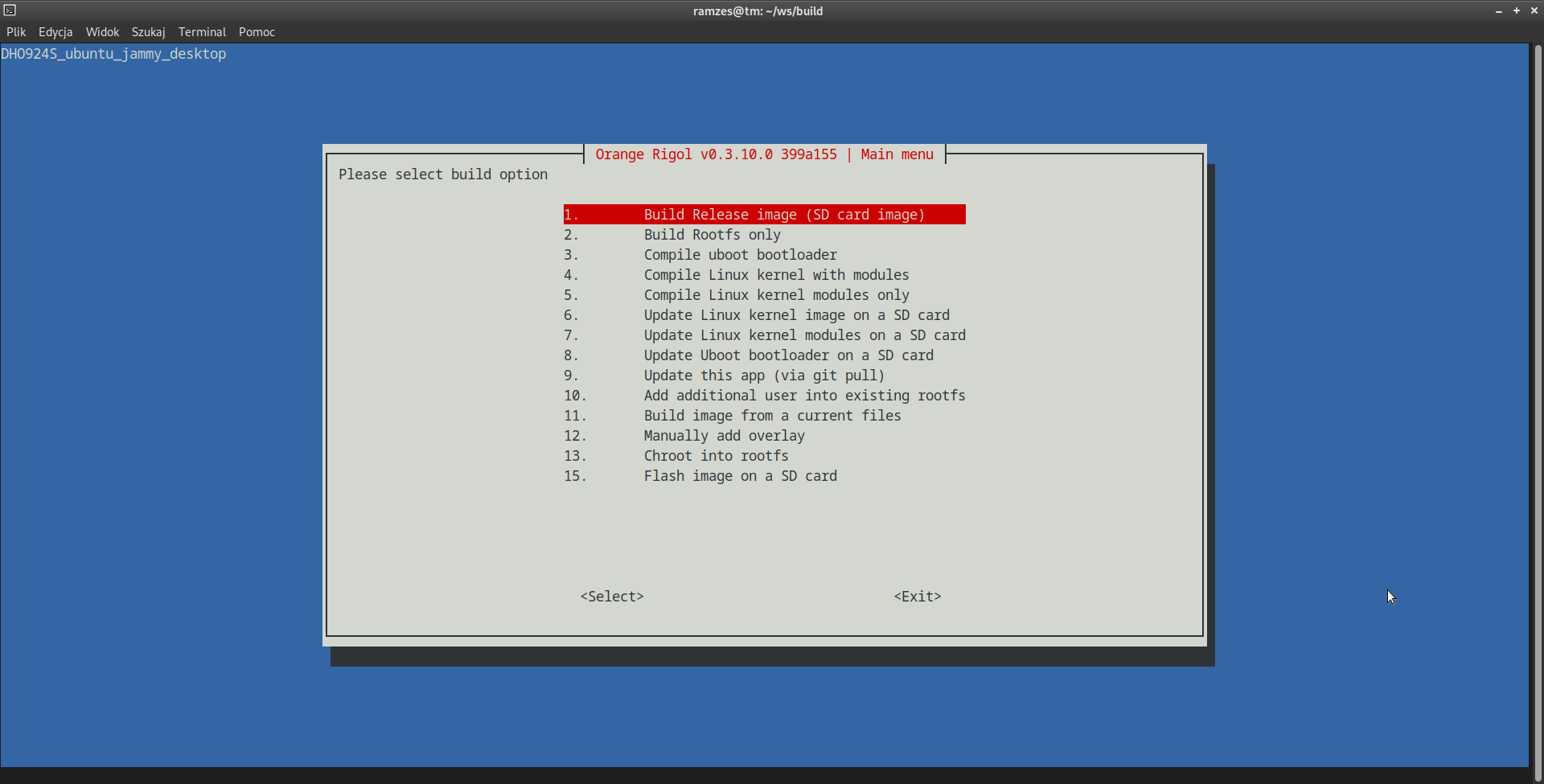
Task: Select Build Release image (SD card image)
Action: 765,215
